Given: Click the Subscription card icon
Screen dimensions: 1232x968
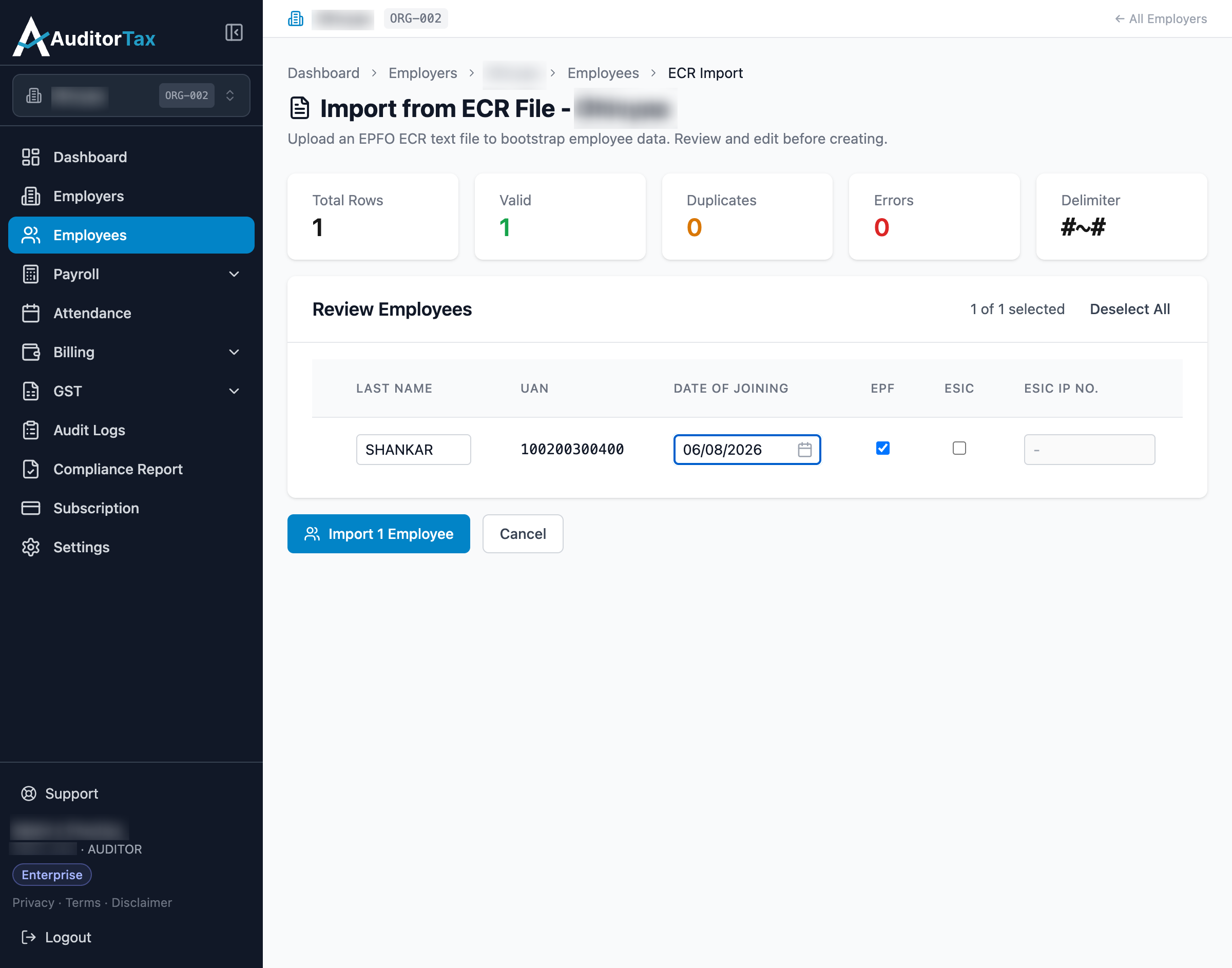Looking at the screenshot, I should pos(31,508).
